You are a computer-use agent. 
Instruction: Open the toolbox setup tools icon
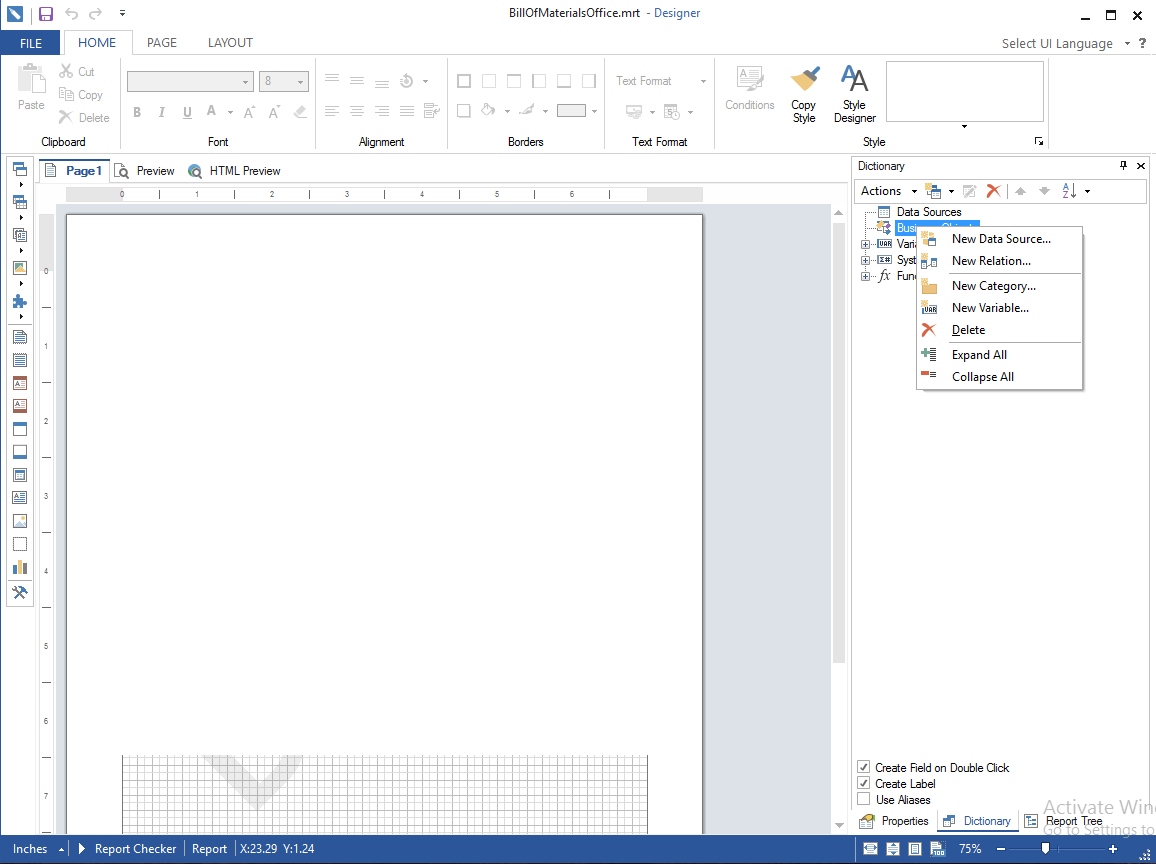click(x=20, y=592)
